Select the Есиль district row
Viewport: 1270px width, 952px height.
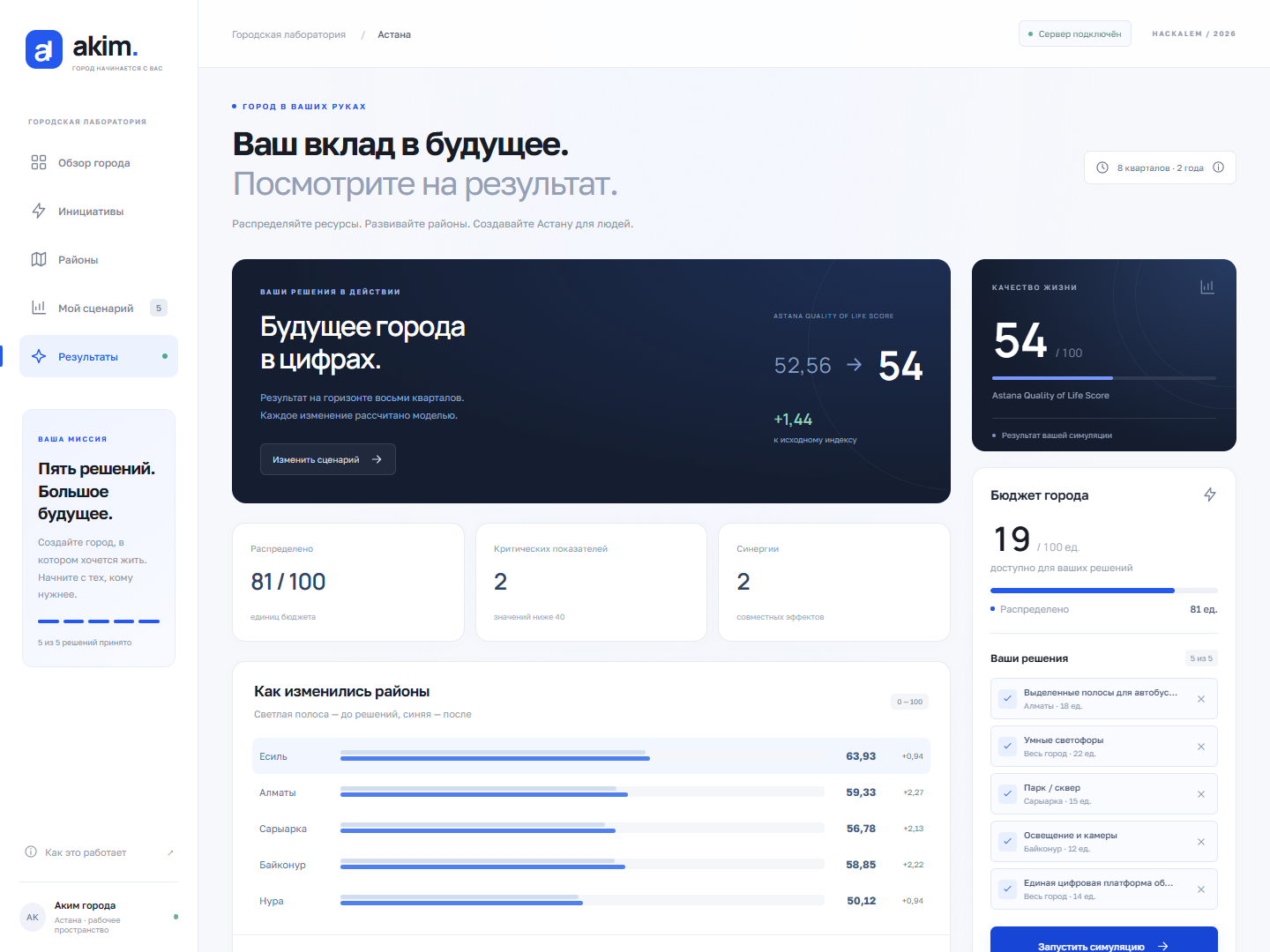coord(591,756)
